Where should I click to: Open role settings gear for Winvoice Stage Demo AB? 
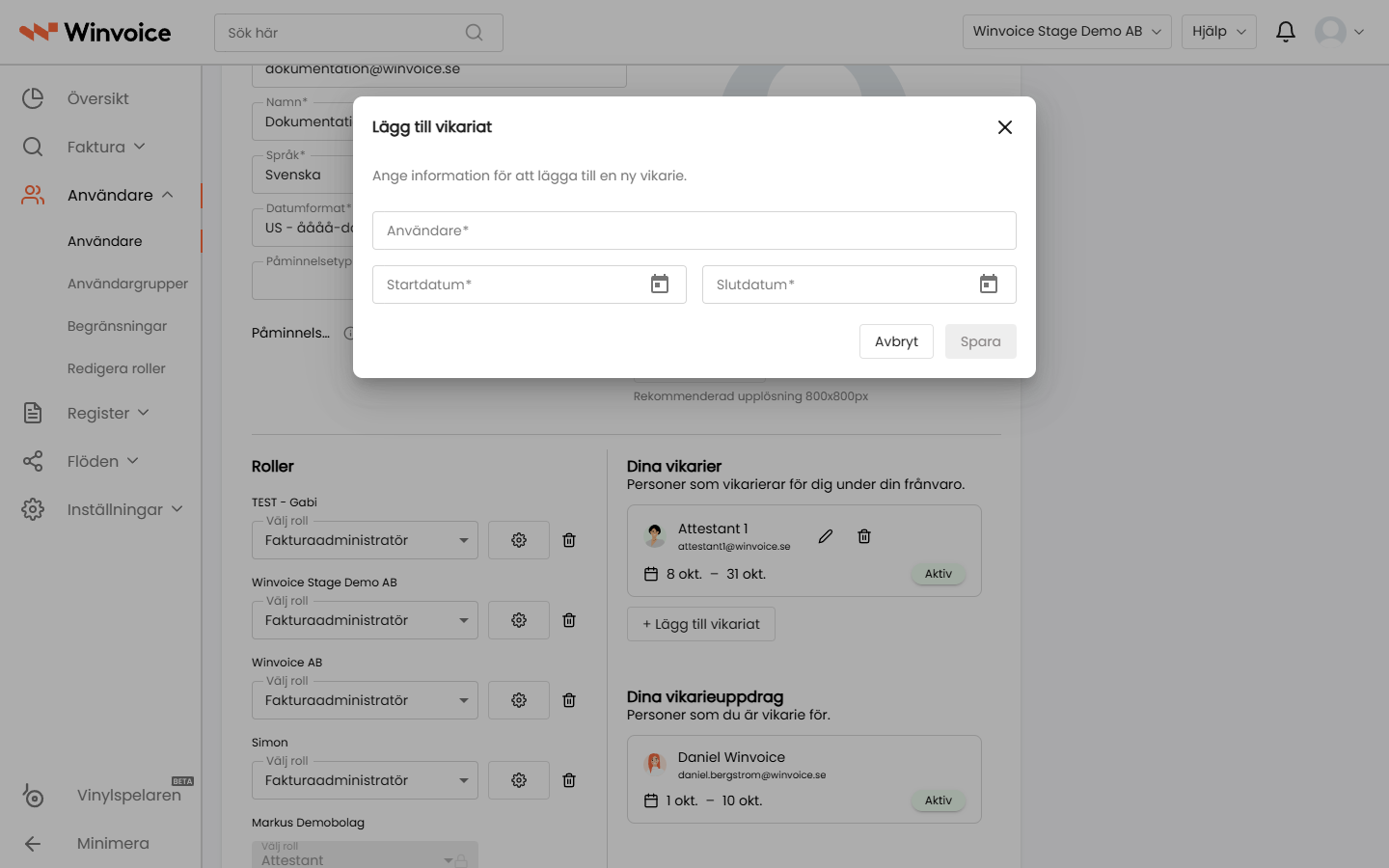[519, 620]
